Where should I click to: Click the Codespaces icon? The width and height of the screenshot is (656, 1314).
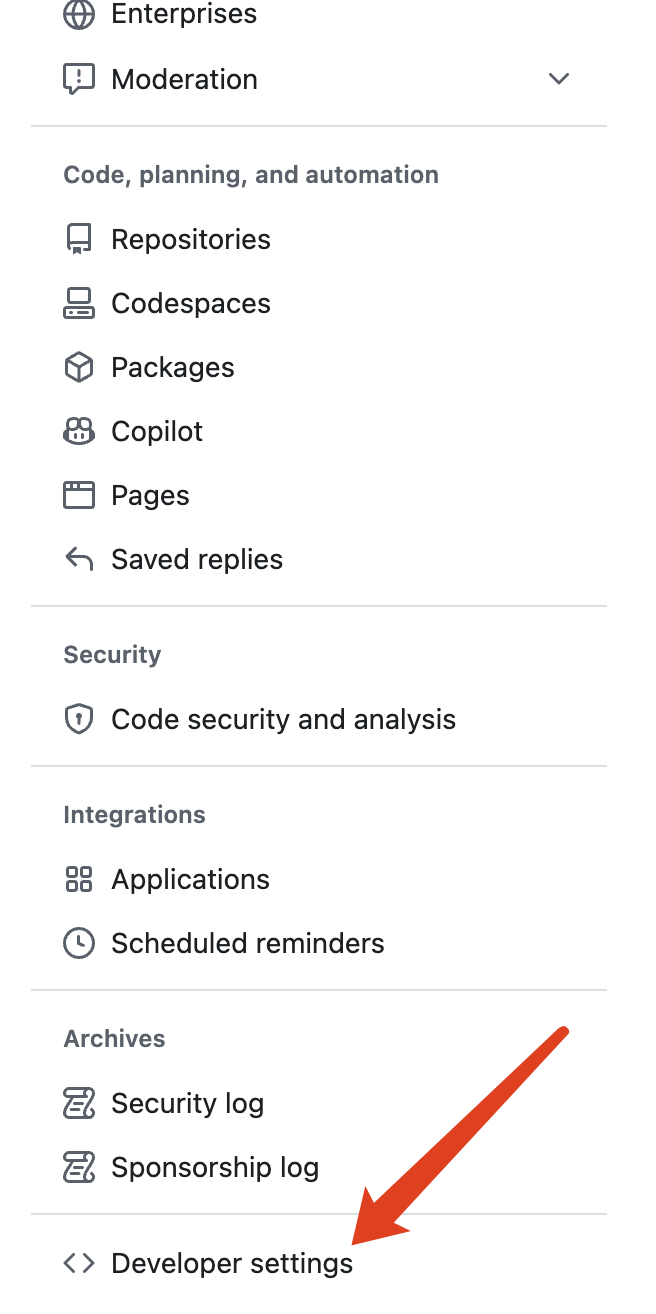pos(79,303)
